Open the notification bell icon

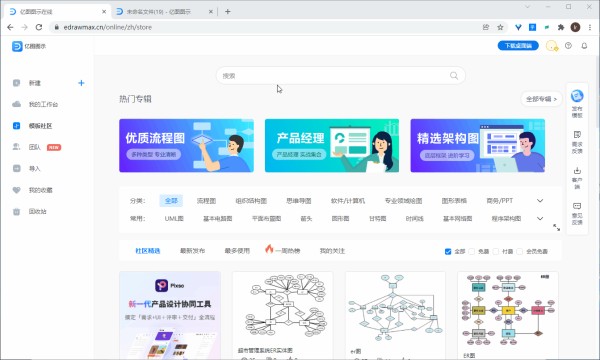click(x=584, y=46)
